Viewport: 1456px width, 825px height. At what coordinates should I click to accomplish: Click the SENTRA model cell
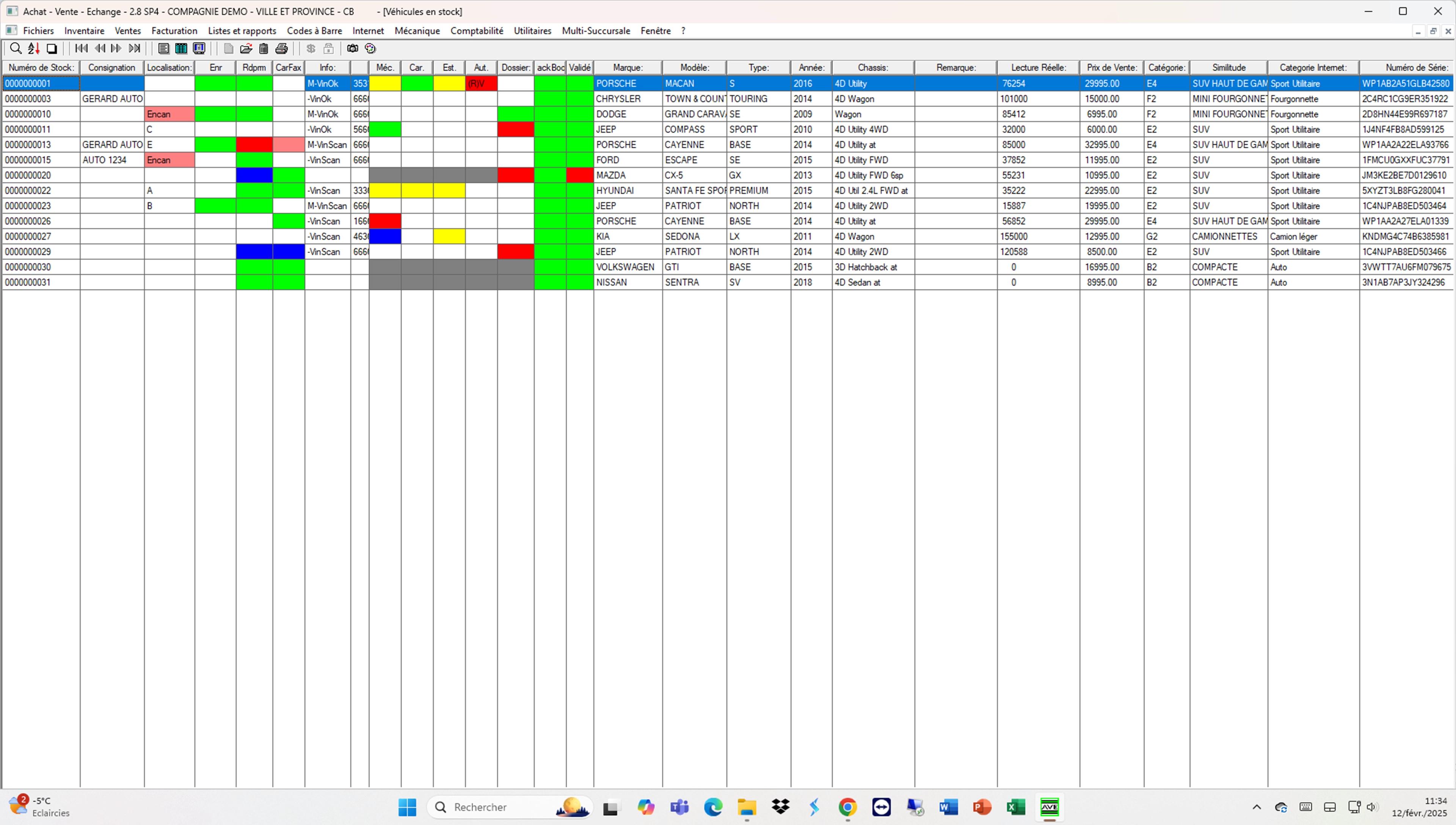point(694,282)
